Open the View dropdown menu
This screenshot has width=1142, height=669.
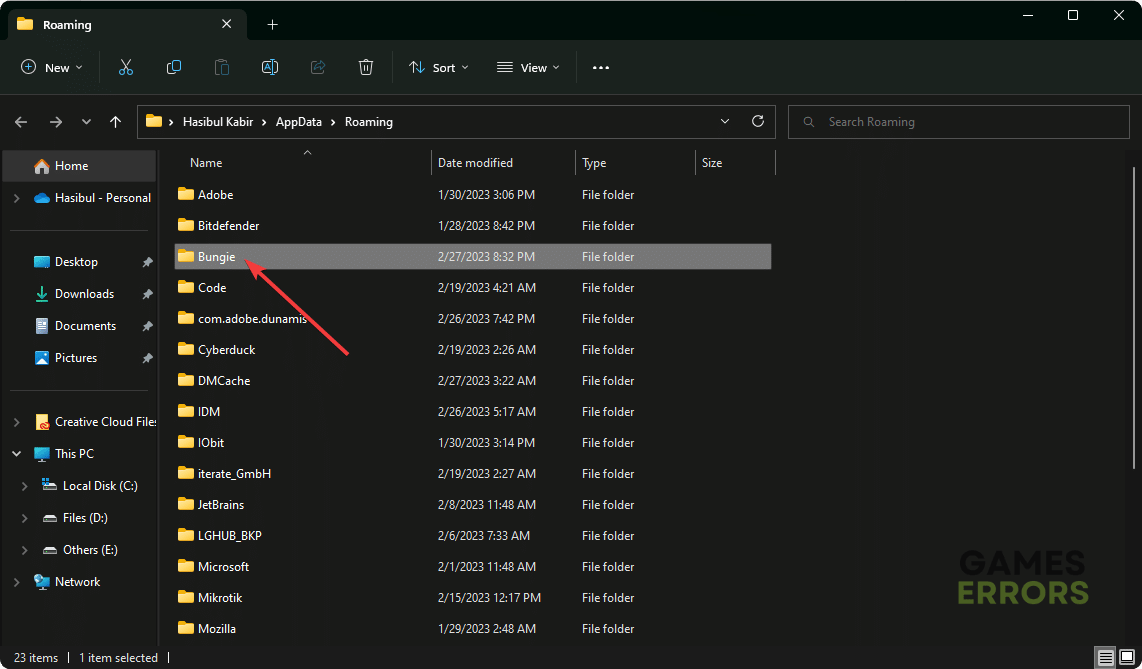pos(528,67)
